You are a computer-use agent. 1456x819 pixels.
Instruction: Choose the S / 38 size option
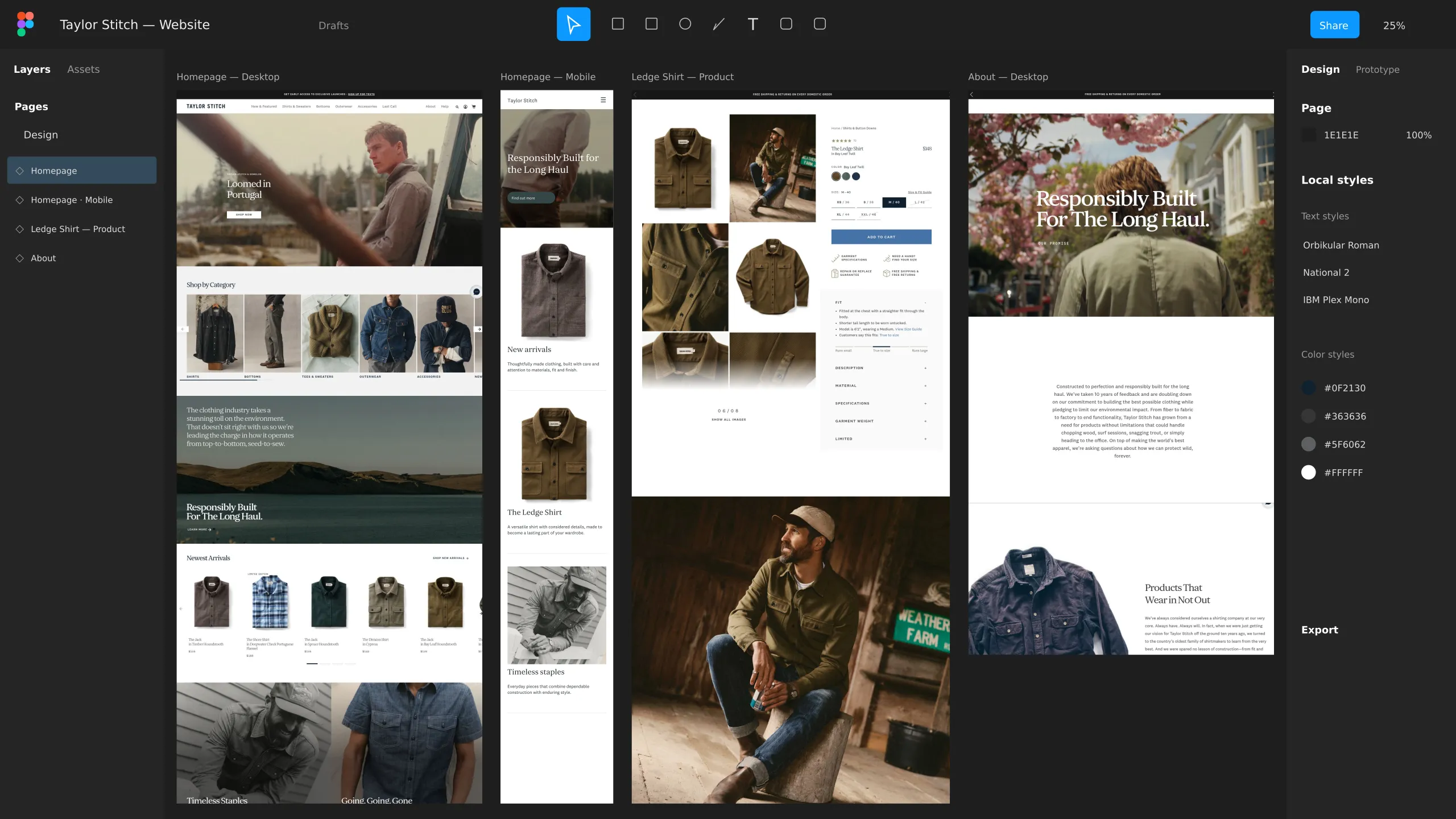point(868,202)
